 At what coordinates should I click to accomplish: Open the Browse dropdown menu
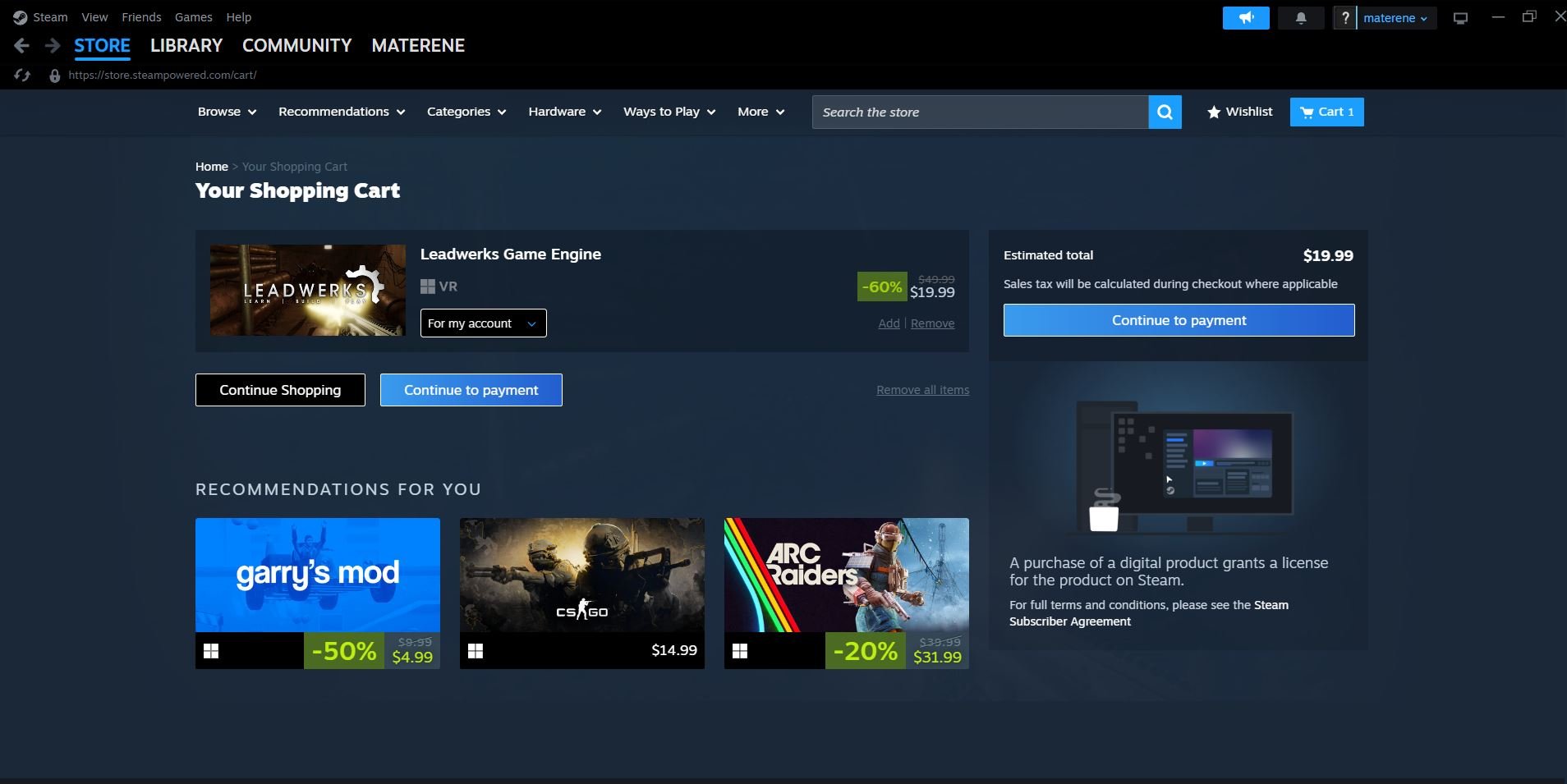click(227, 112)
